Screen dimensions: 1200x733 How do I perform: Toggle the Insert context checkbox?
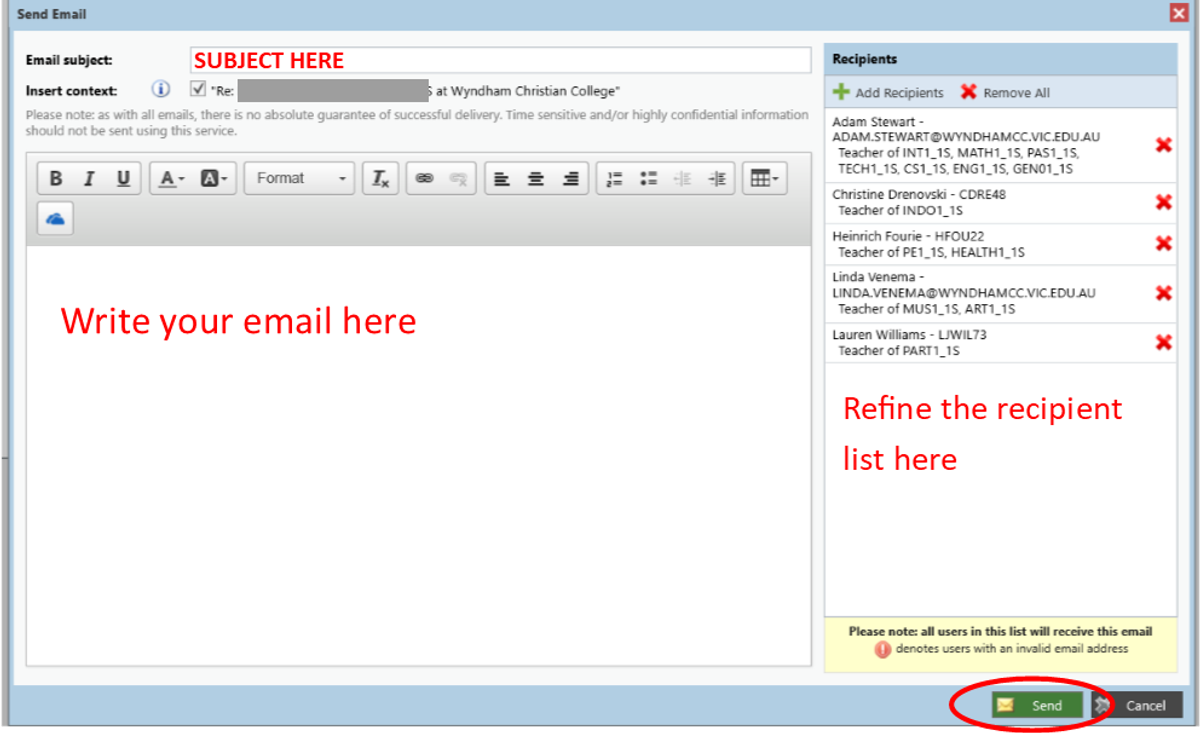[x=198, y=89]
